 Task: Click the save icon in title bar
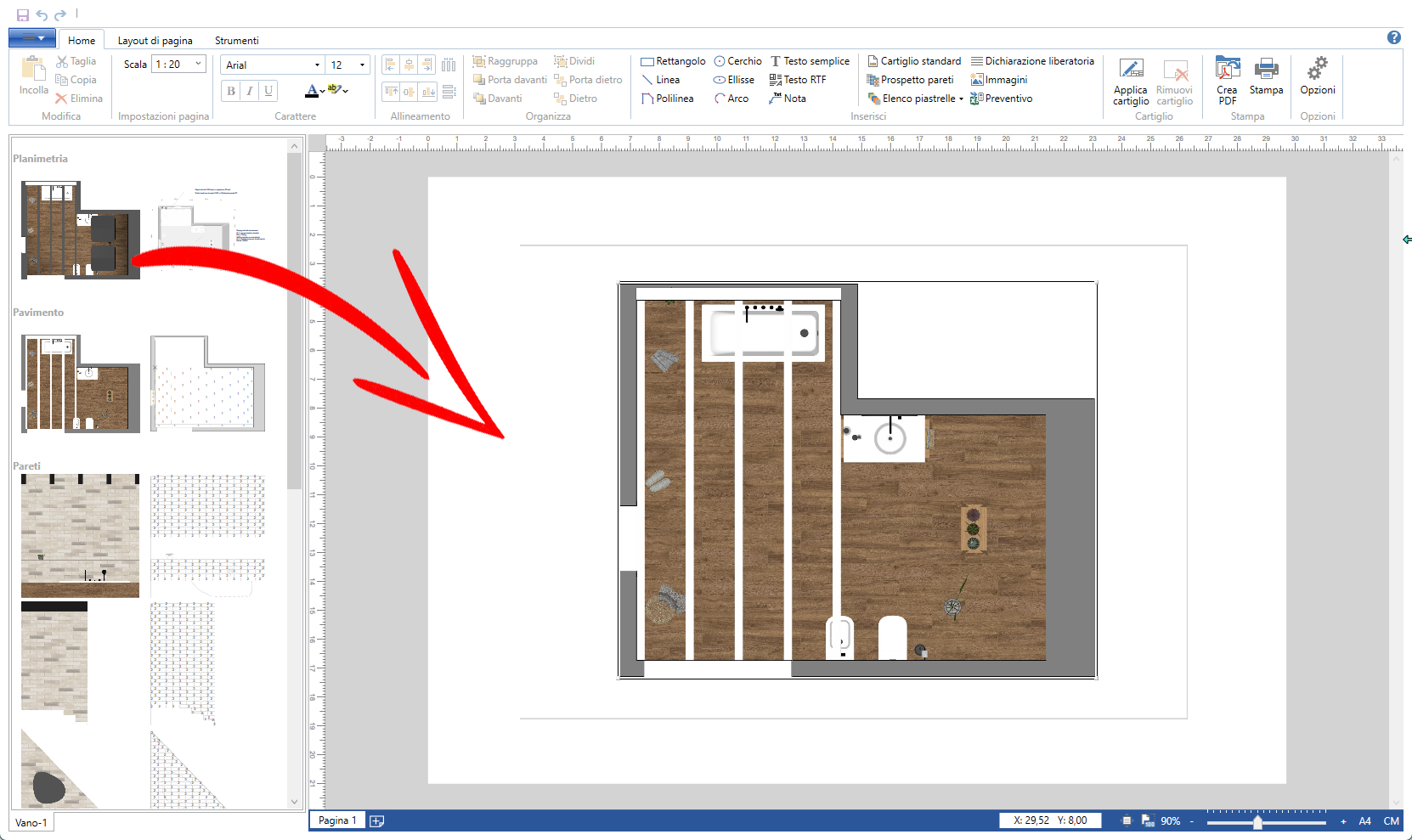click(x=23, y=15)
